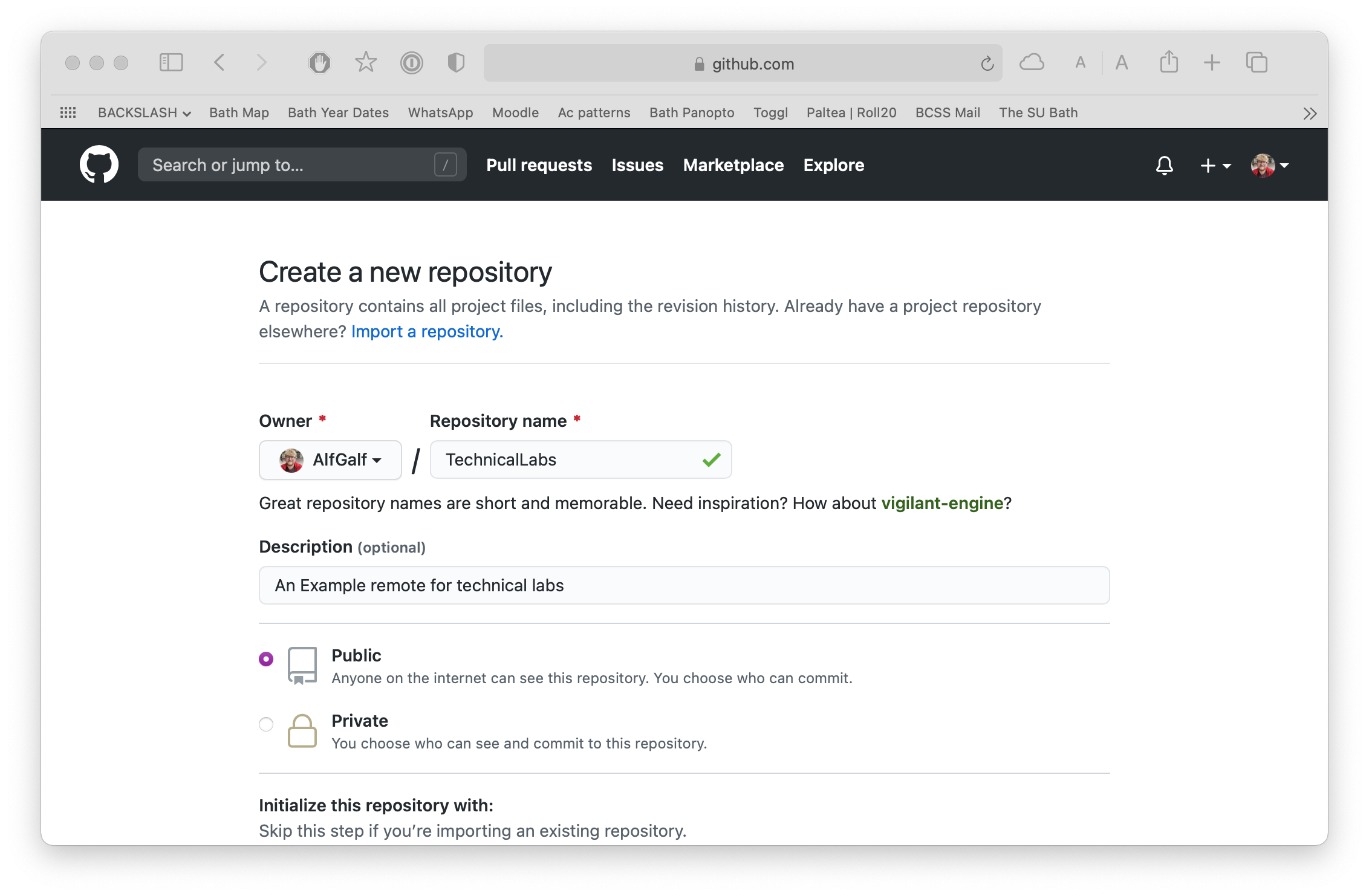Viewport: 1369px width, 896px height.
Task: Decrease text size with the small A
Action: click(1081, 63)
